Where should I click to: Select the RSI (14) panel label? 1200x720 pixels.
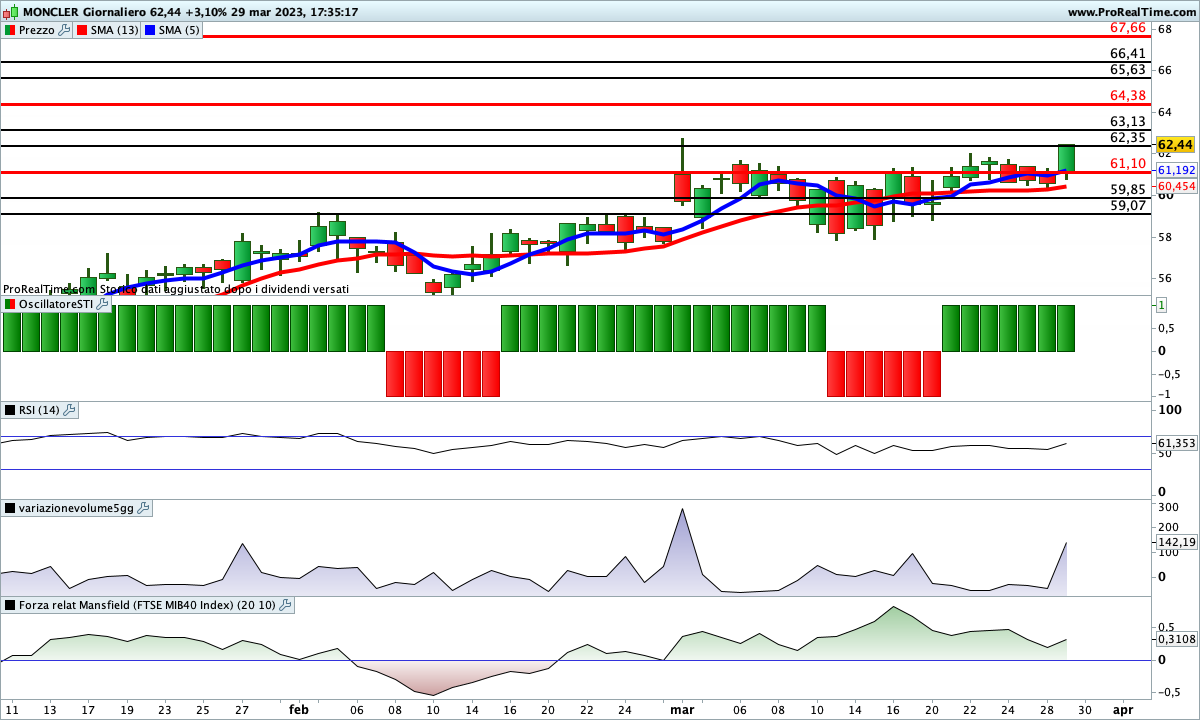(x=40, y=410)
